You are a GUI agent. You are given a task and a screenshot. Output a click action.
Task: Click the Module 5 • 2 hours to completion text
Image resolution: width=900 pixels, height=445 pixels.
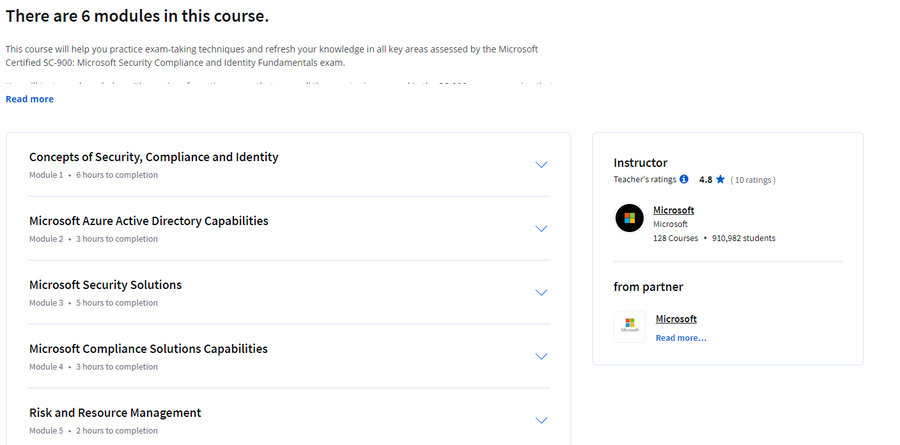coord(94,431)
